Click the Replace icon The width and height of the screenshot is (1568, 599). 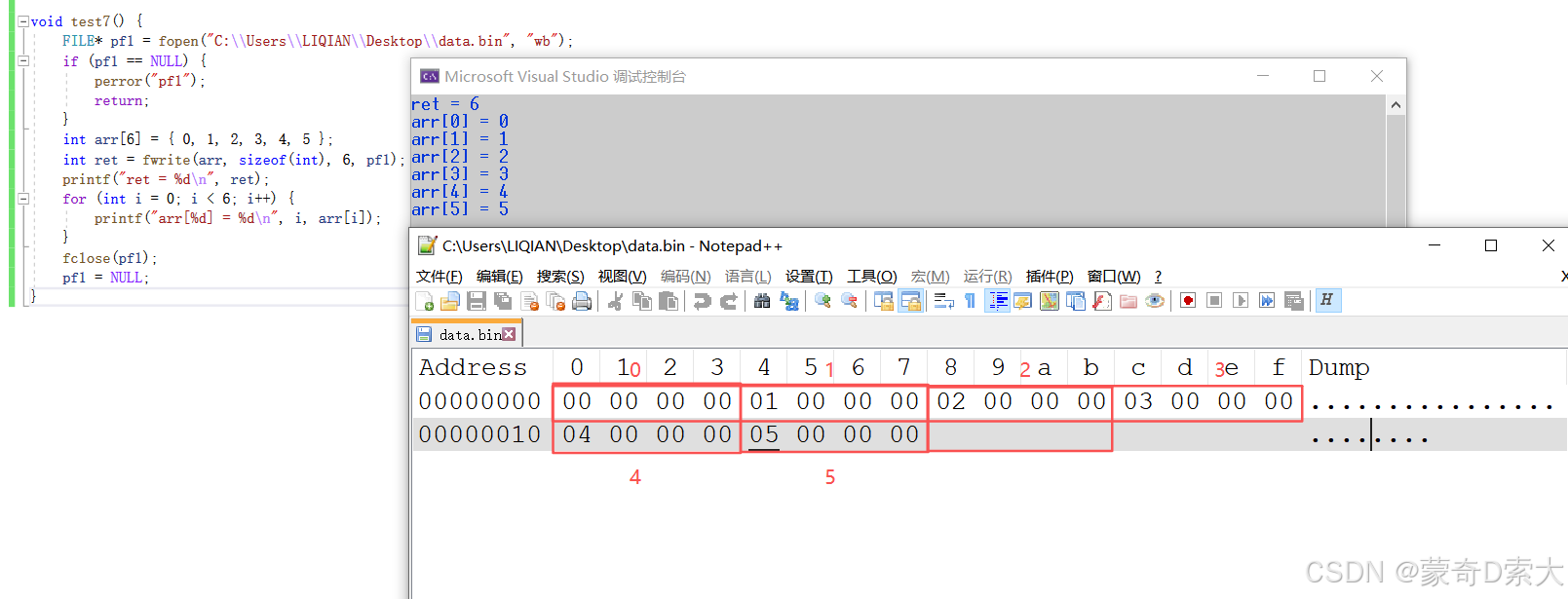(x=788, y=301)
